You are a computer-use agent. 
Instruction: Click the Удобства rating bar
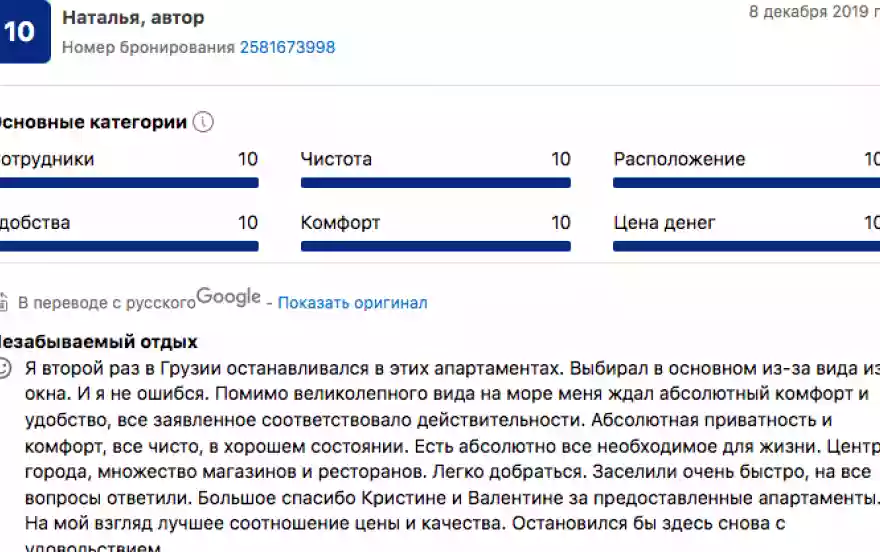tap(128, 246)
